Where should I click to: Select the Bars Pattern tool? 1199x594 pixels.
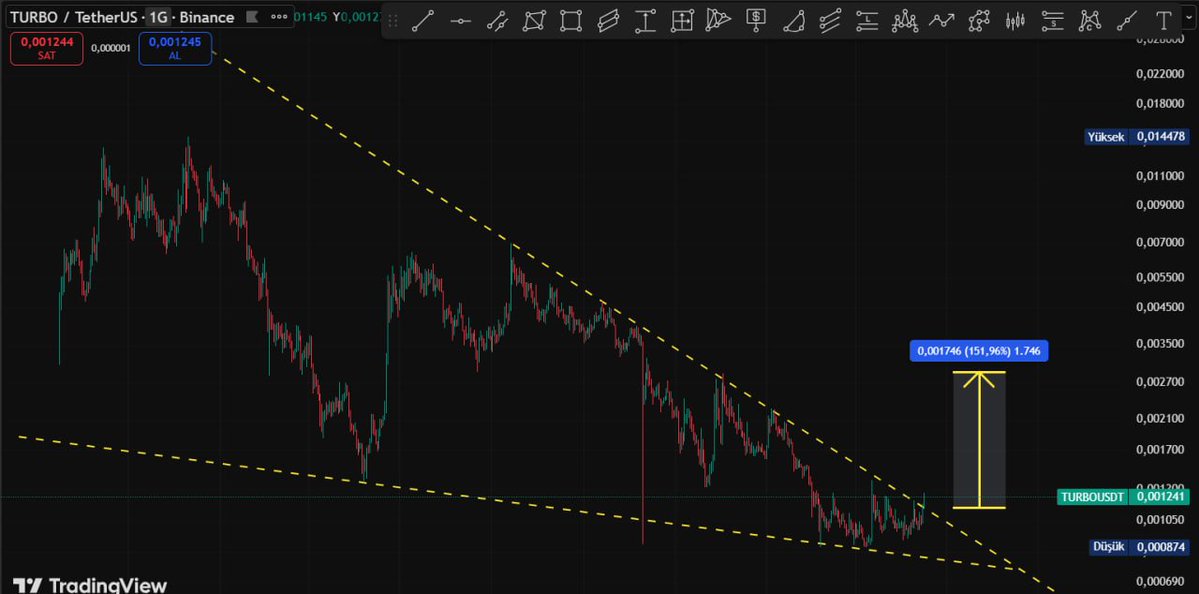1015,21
